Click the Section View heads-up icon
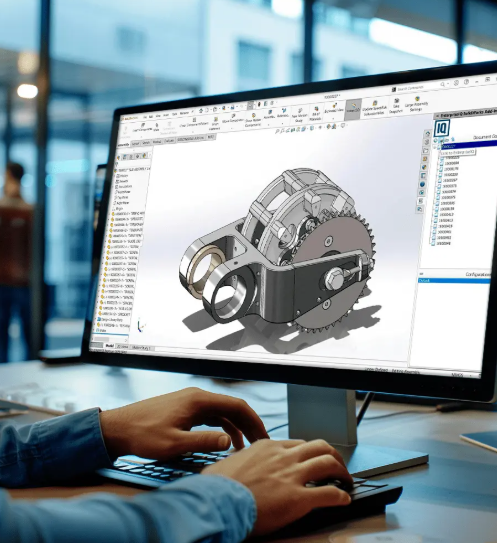Image resolution: width=497 pixels, height=543 pixels. click(x=293, y=130)
